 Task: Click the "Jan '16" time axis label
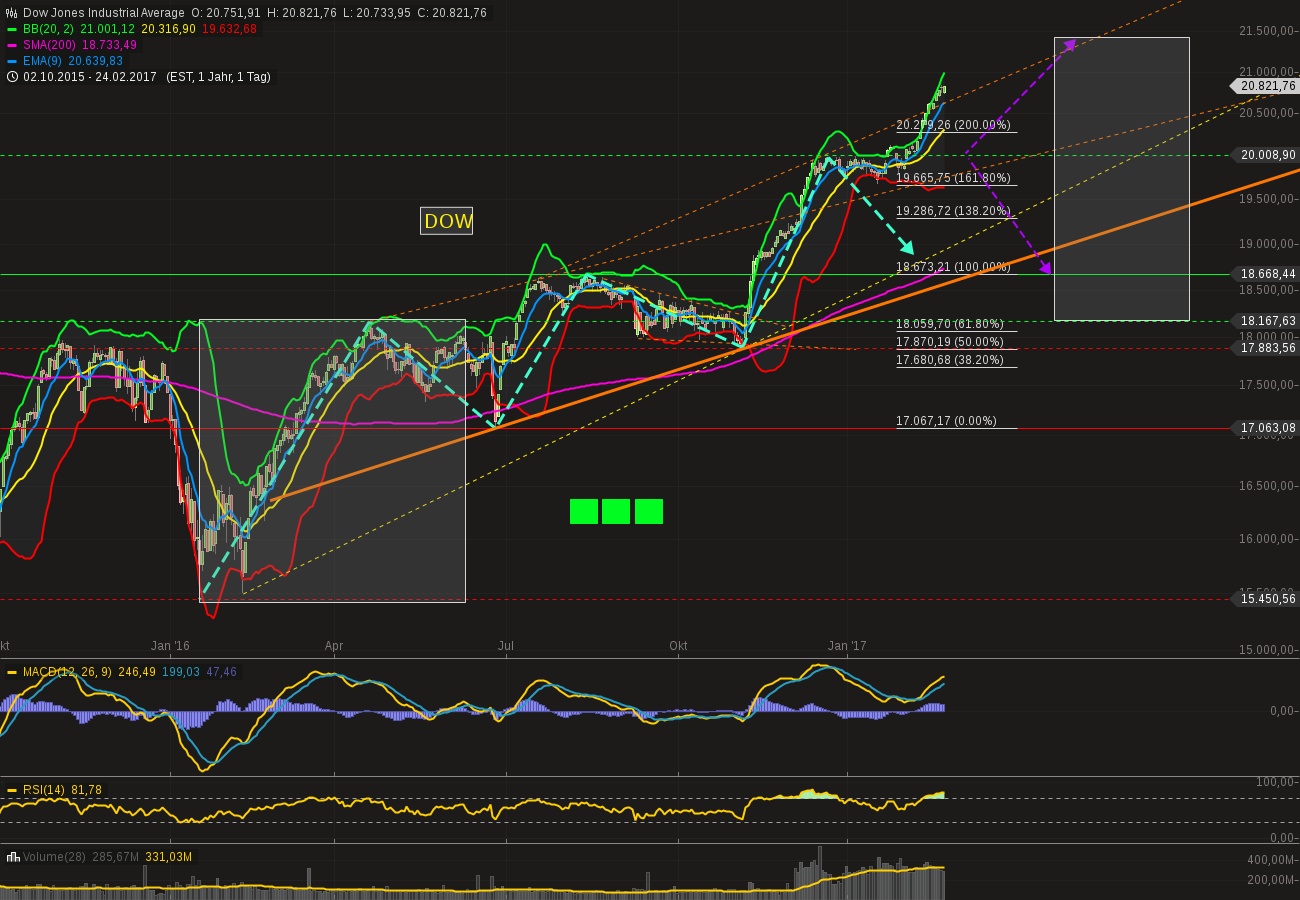(170, 646)
